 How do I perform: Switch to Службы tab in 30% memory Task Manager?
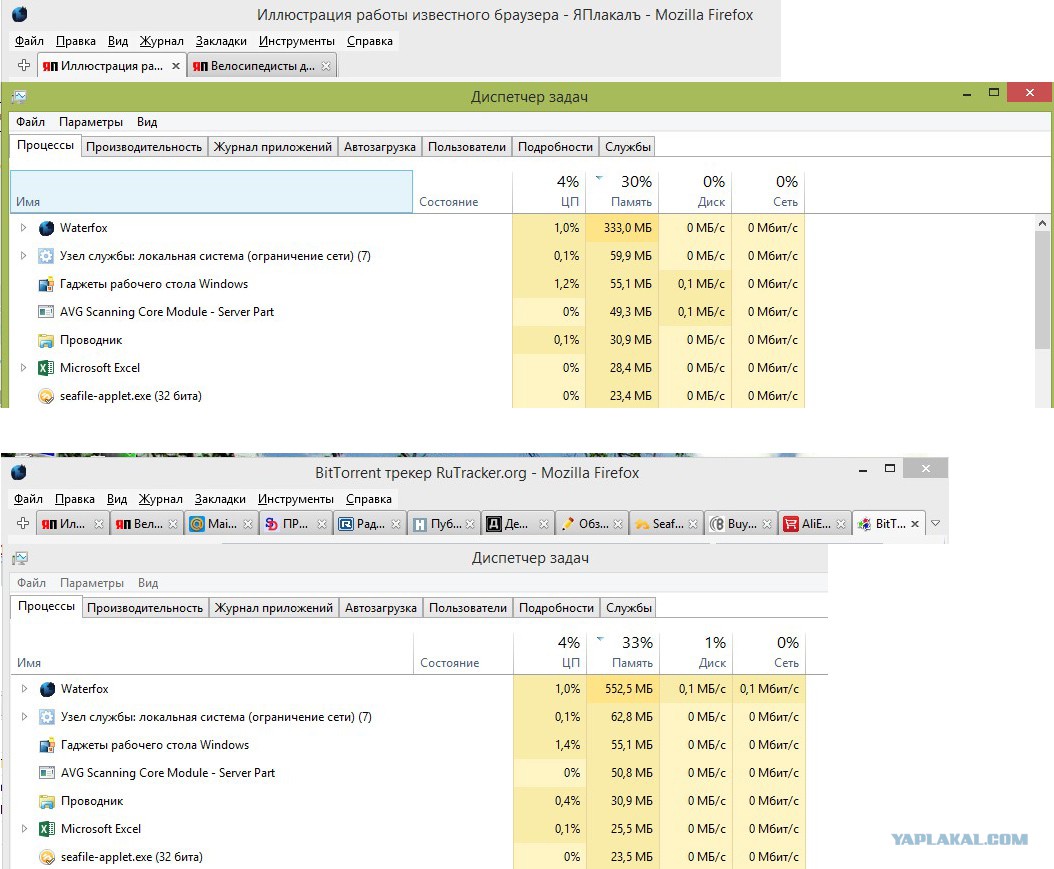pyautogui.click(x=628, y=147)
